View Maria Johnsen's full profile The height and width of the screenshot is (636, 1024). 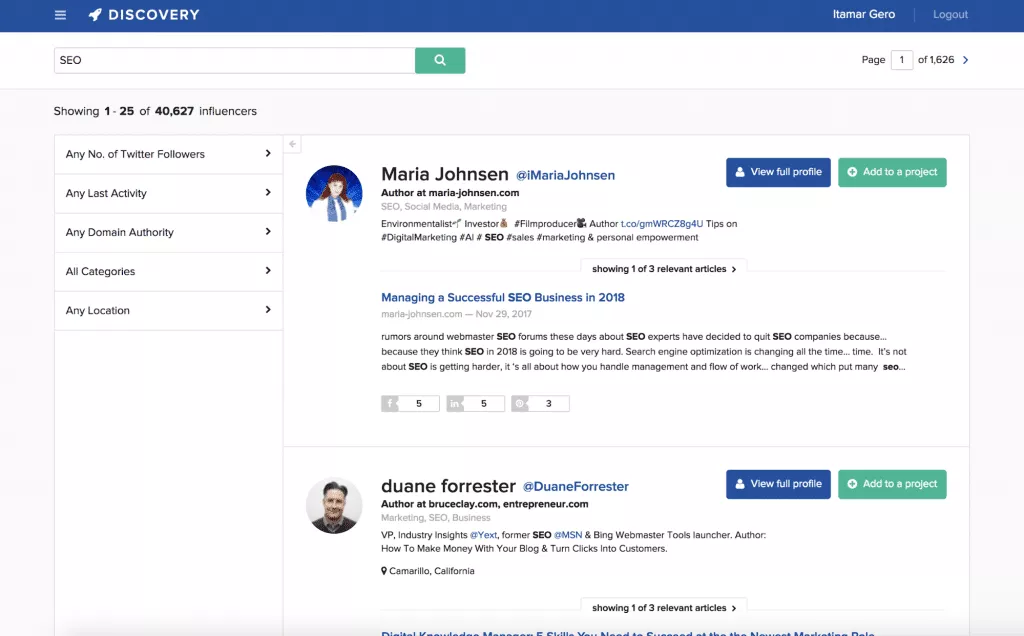click(x=778, y=171)
